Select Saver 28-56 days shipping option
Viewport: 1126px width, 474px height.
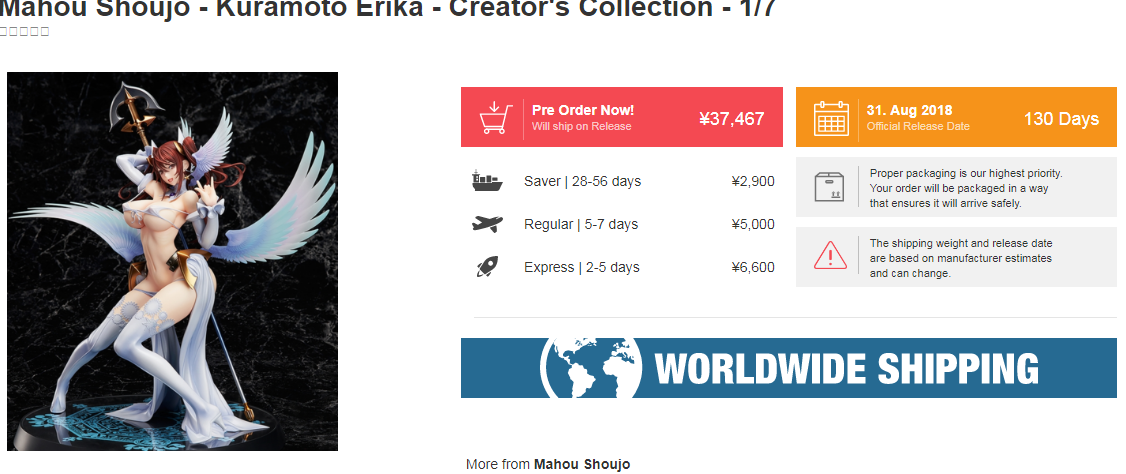623,181
